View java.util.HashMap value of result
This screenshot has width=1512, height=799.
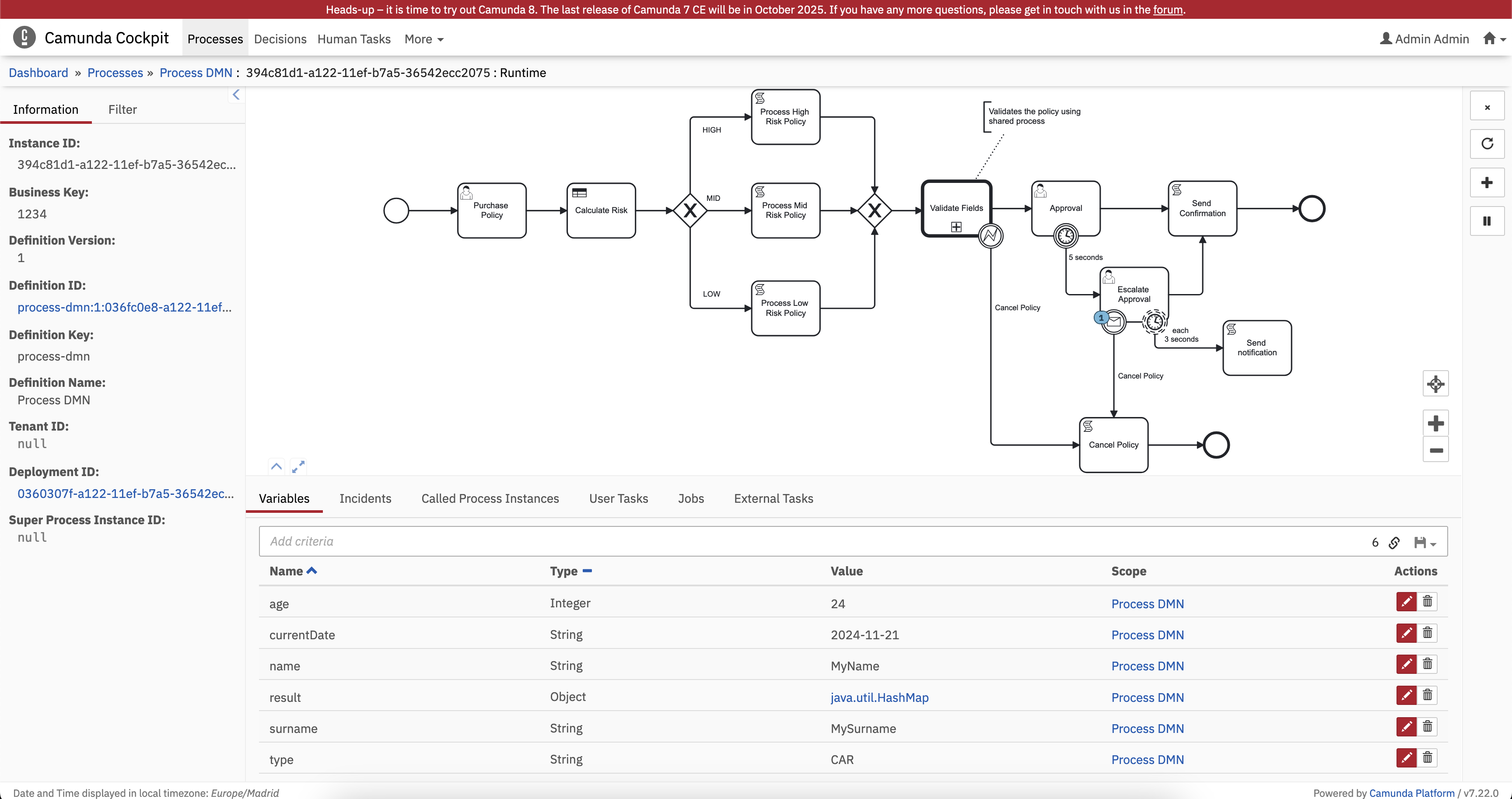[879, 697]
